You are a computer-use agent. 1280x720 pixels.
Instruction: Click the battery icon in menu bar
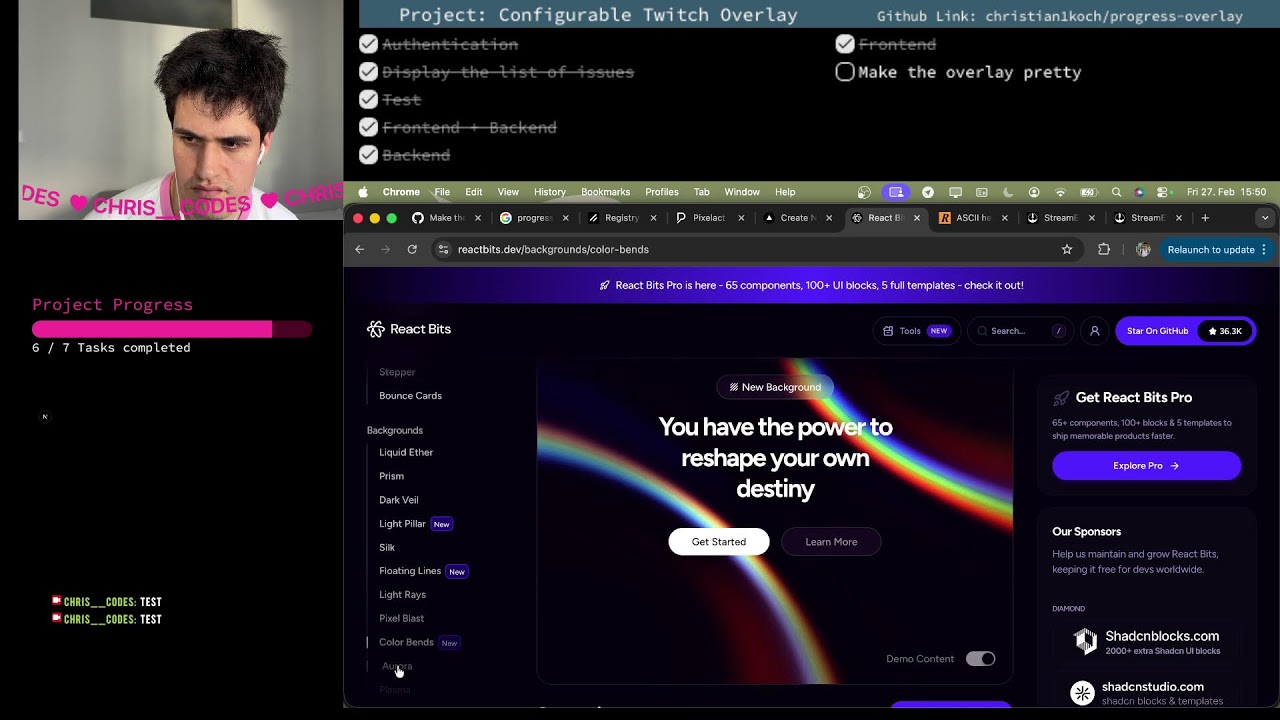coord(1088,192)
